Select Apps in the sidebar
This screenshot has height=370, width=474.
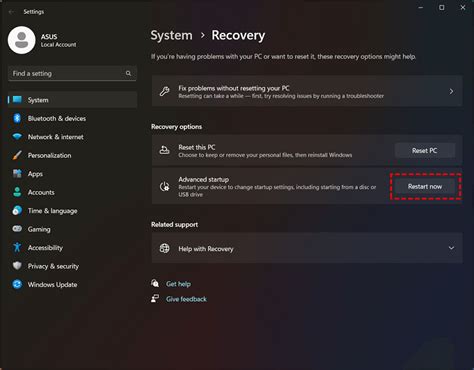[72, 174]
